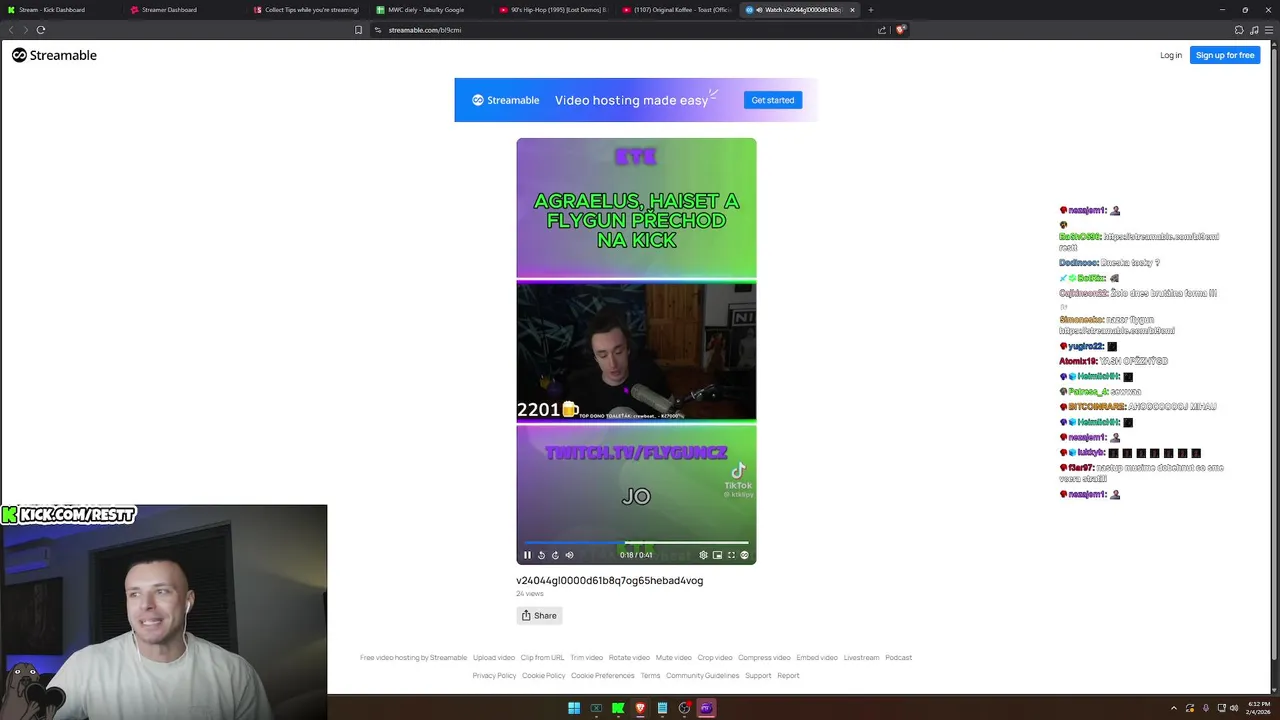
Task: Open Livestream footer link
Action: (861, 658)
